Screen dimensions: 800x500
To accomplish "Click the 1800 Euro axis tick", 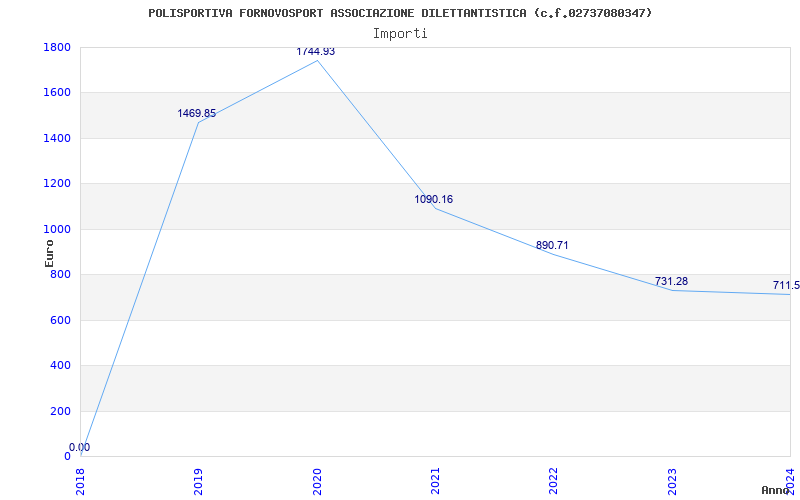I will click(x=57, y=47).
